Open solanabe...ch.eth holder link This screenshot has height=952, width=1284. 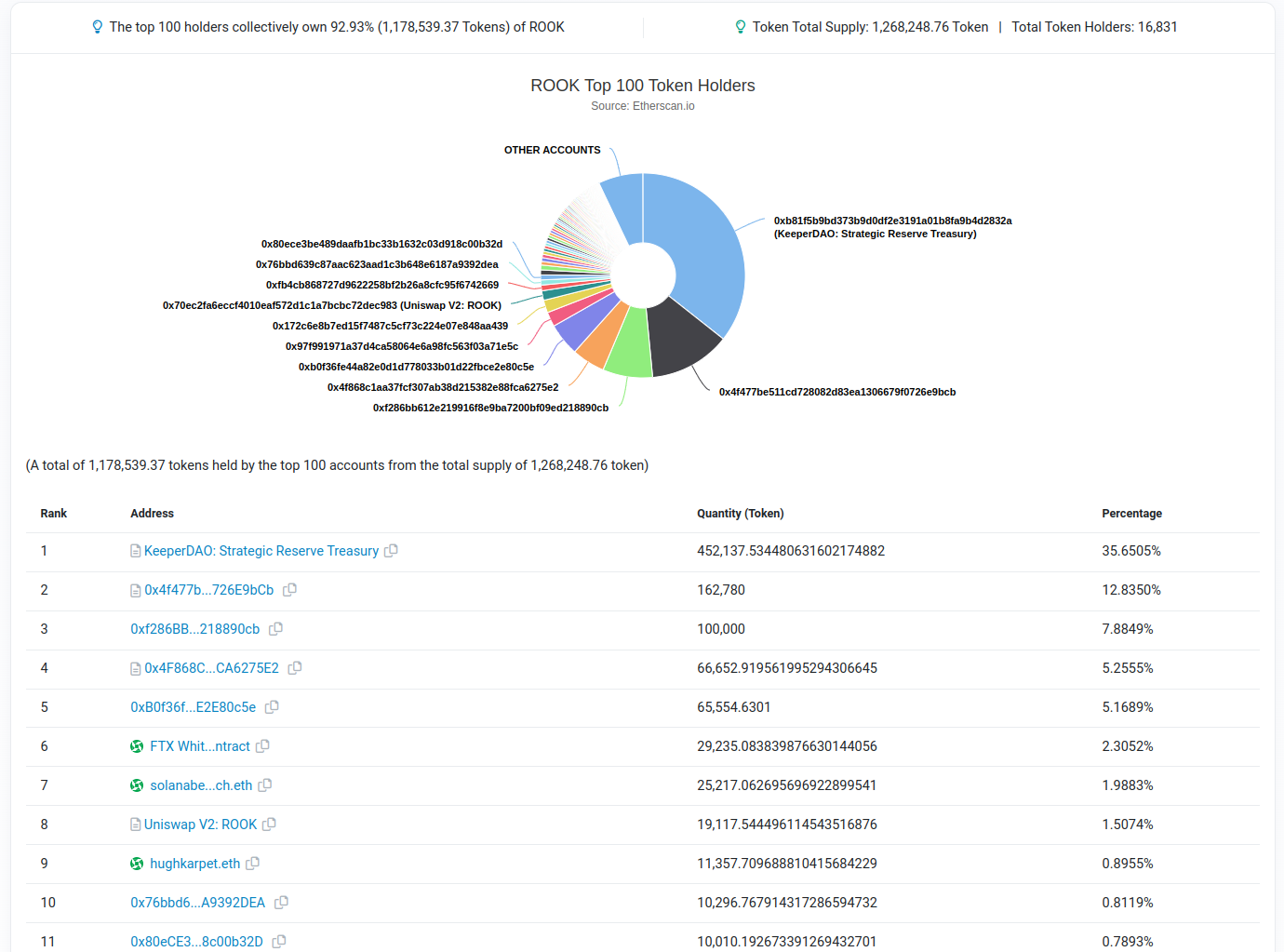[201, 785]
